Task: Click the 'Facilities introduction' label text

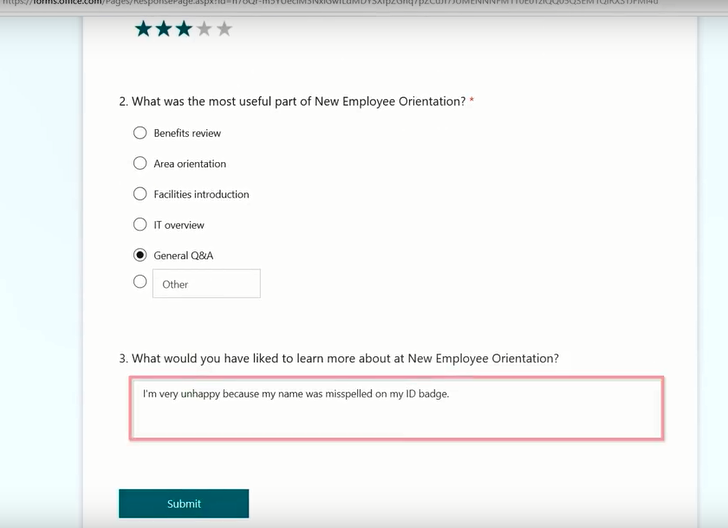Action: pyautogui.click(x=201, y=194)
